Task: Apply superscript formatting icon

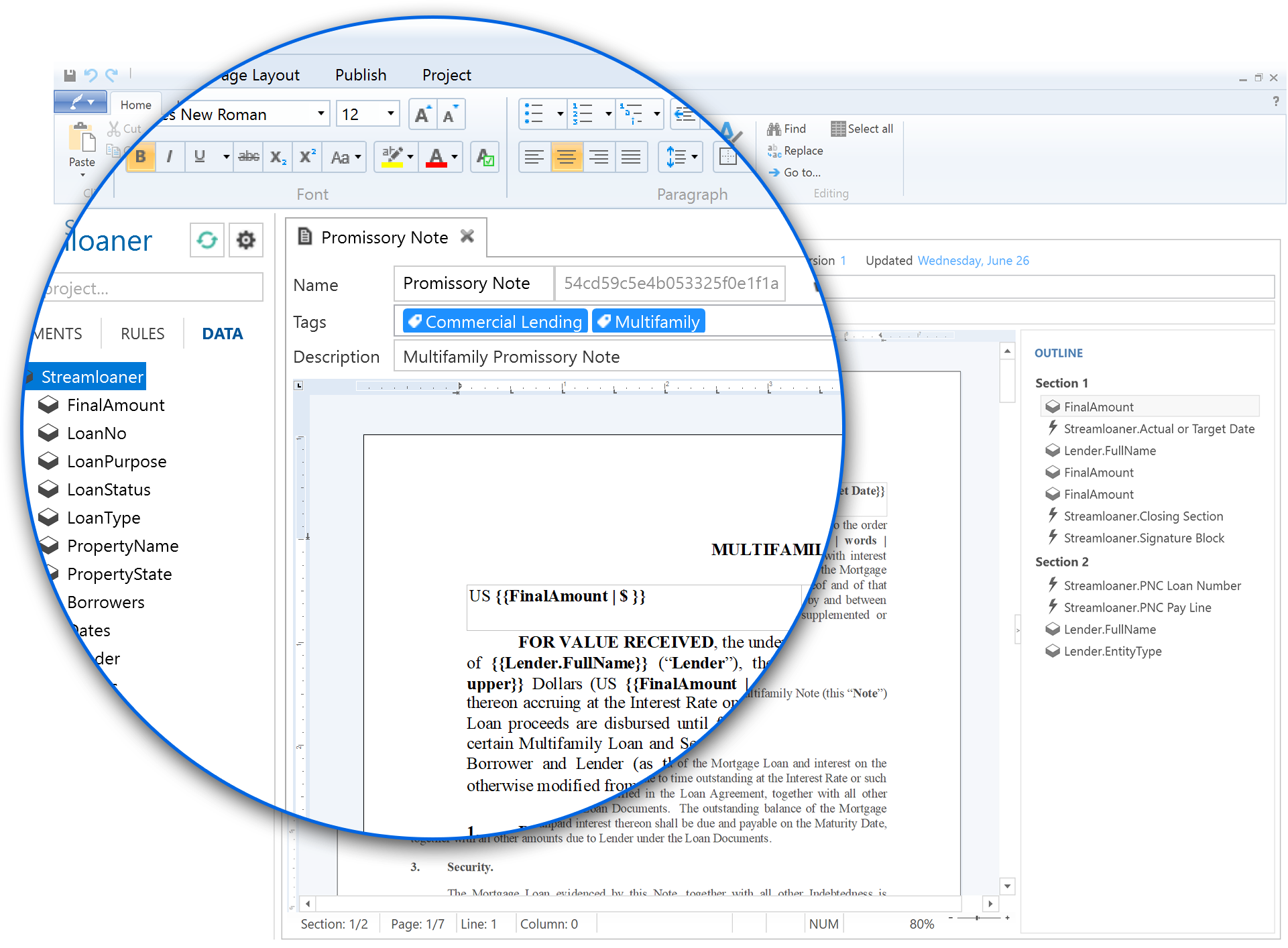Action: 307,157
